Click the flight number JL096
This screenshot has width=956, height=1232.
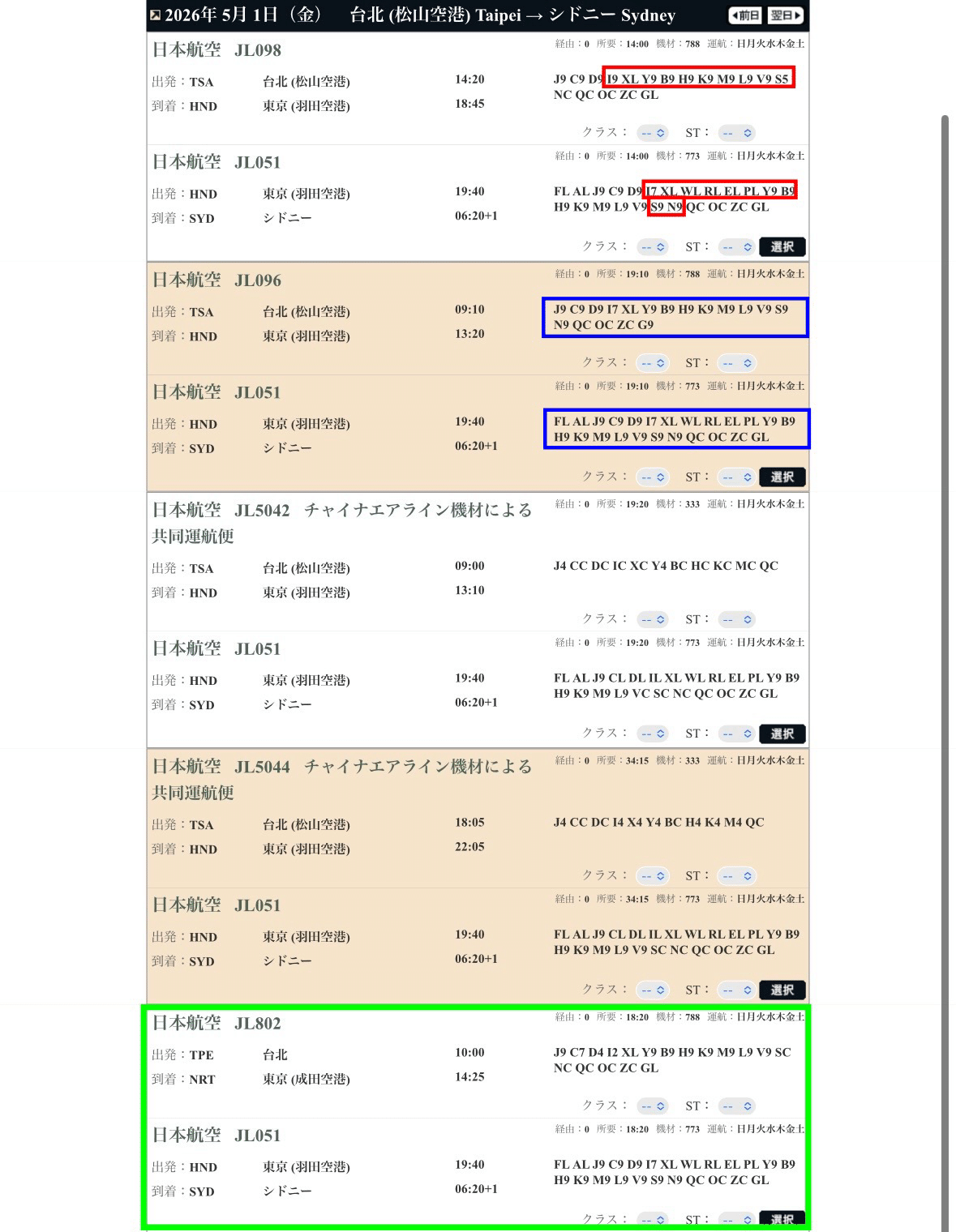point(258,280)
